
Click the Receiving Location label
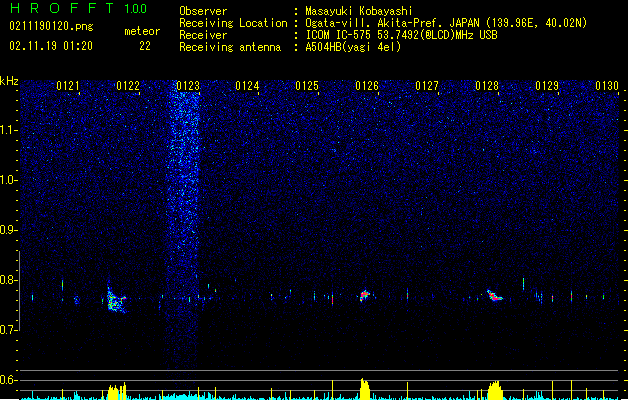click(x=233, y=23)
